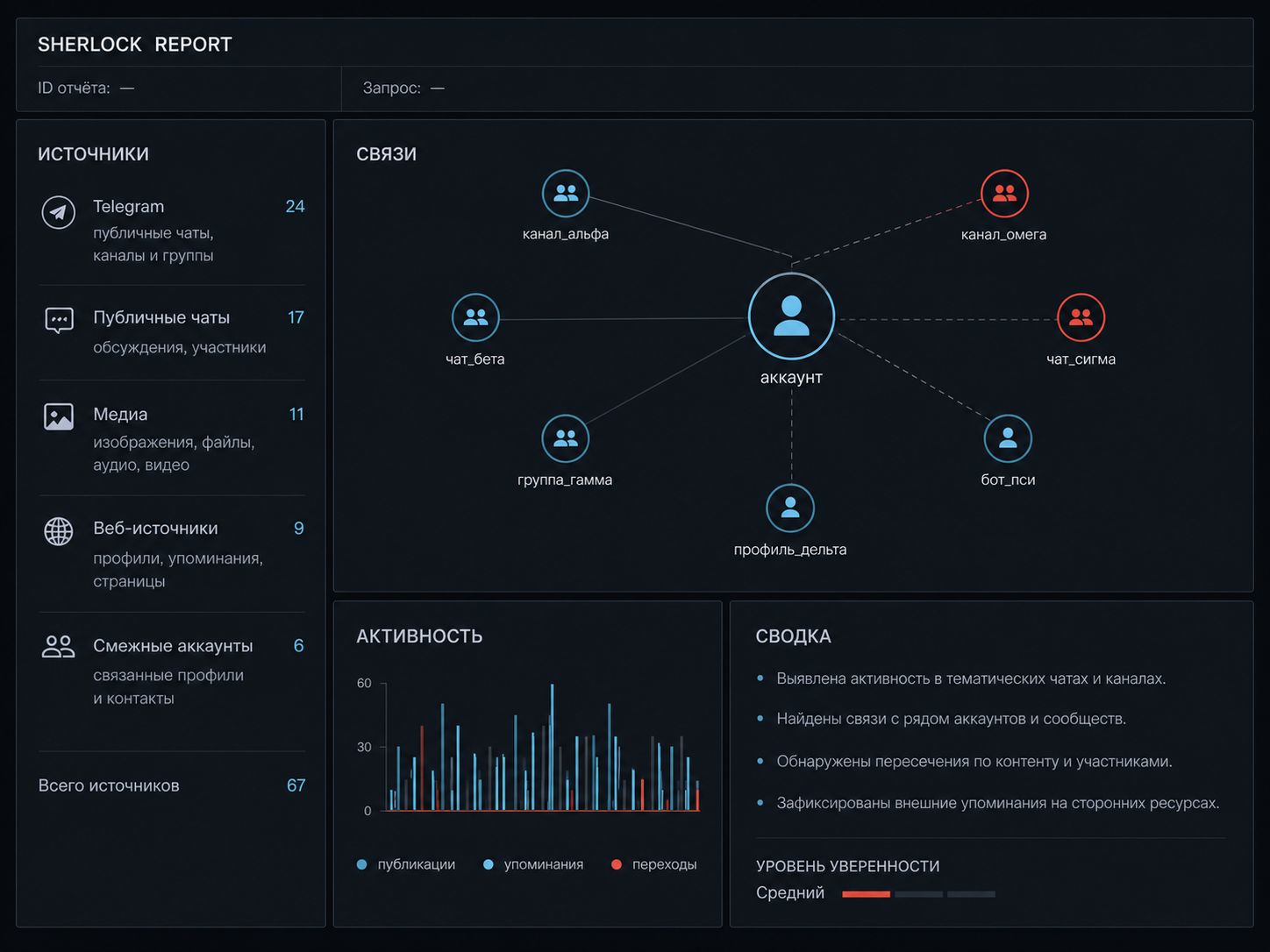Click the аккаунт label under central node
The height and width of the screenshot is (952, 1270).
791,378
